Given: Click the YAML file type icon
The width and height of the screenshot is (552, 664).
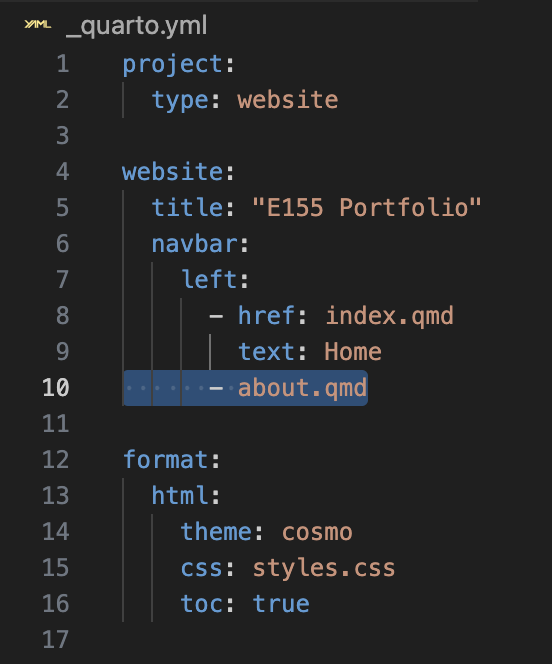Looking at the screenshot, I should point(38,25).
